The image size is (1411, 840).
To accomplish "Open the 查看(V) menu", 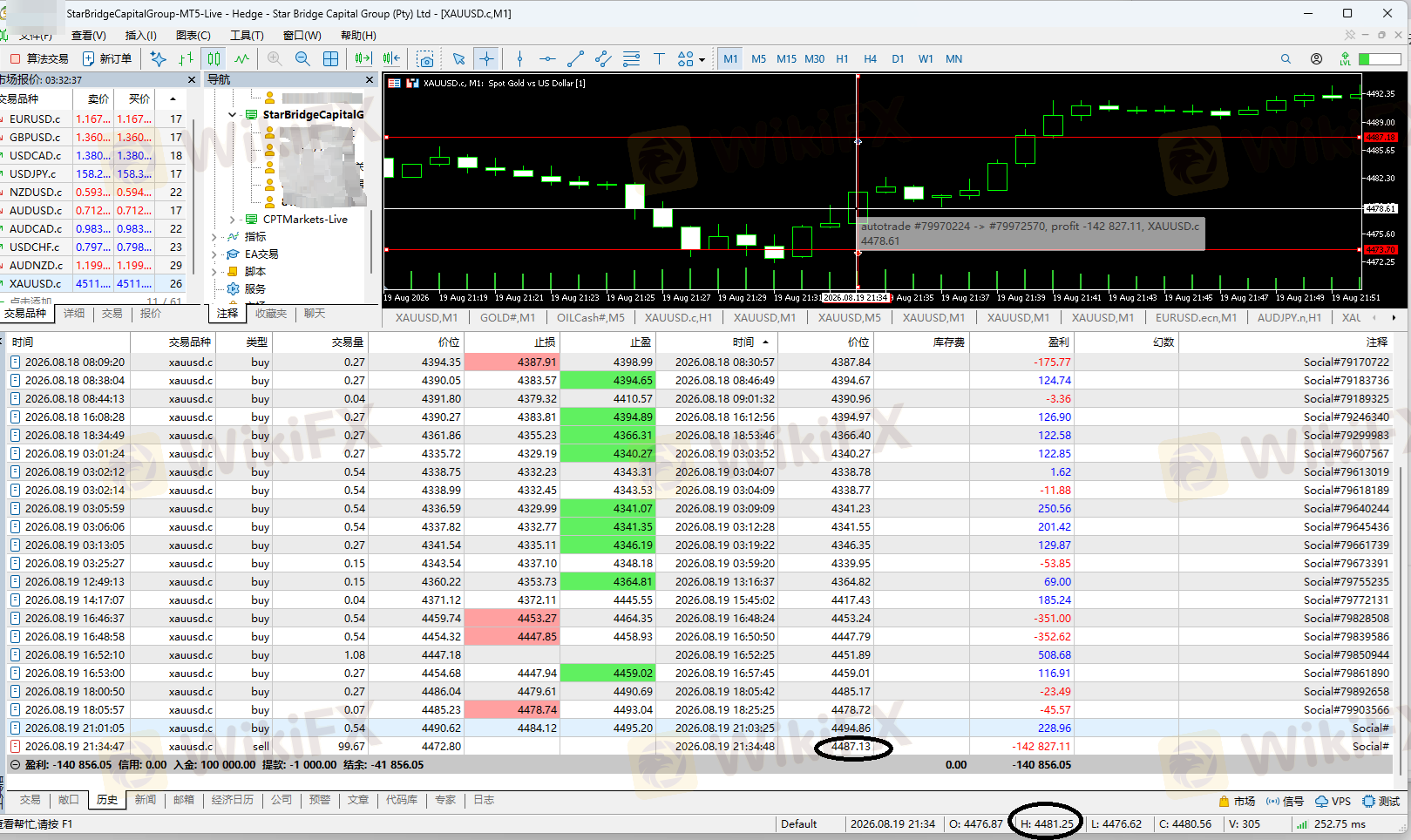I will pos(88,35).
